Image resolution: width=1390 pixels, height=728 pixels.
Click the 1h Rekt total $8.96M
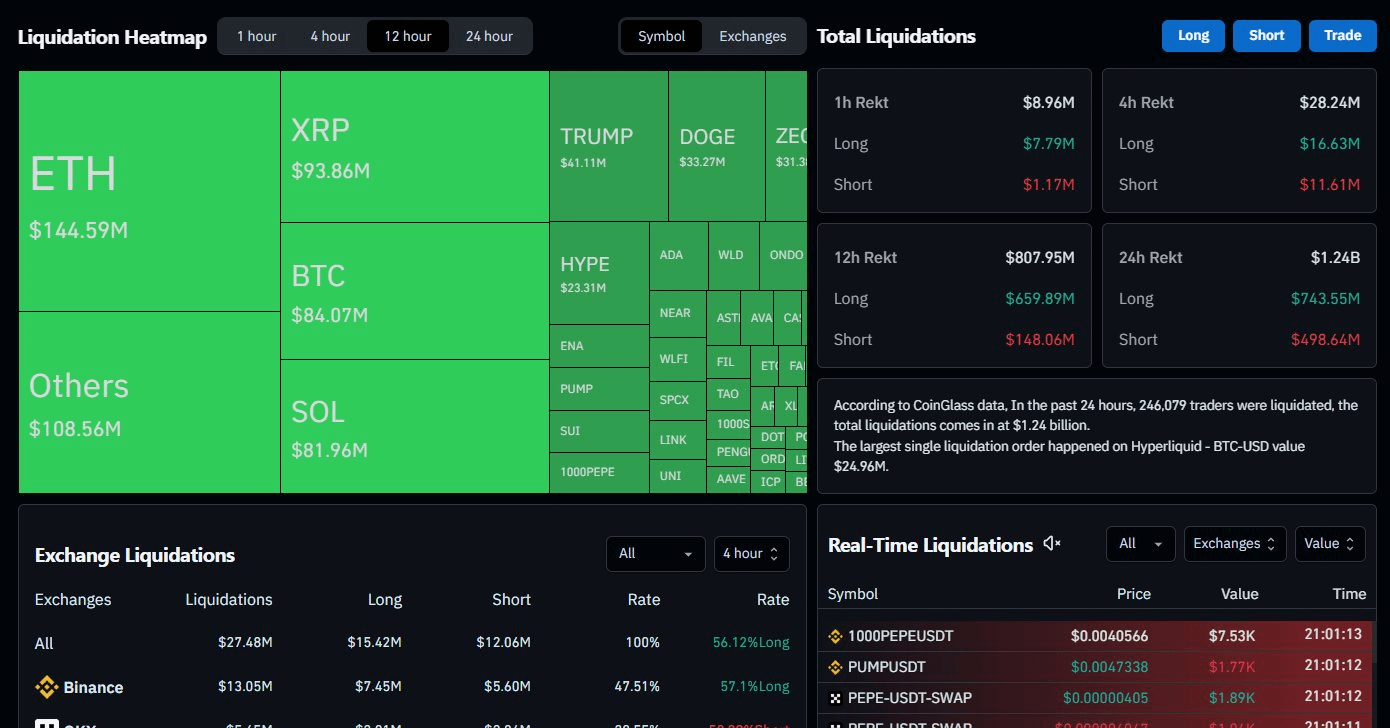(x=1049, y=103)
